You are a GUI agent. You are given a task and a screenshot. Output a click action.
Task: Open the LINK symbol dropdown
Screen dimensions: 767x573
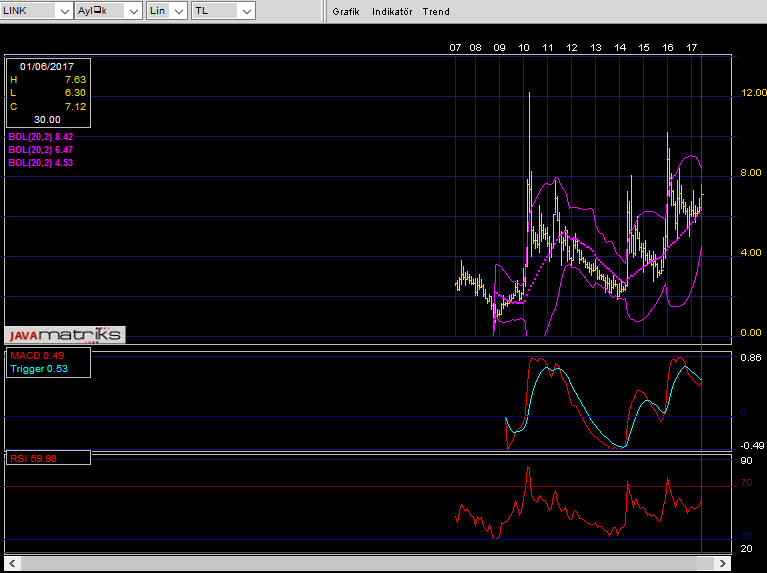pyautogui.click(x=36, y=11)
